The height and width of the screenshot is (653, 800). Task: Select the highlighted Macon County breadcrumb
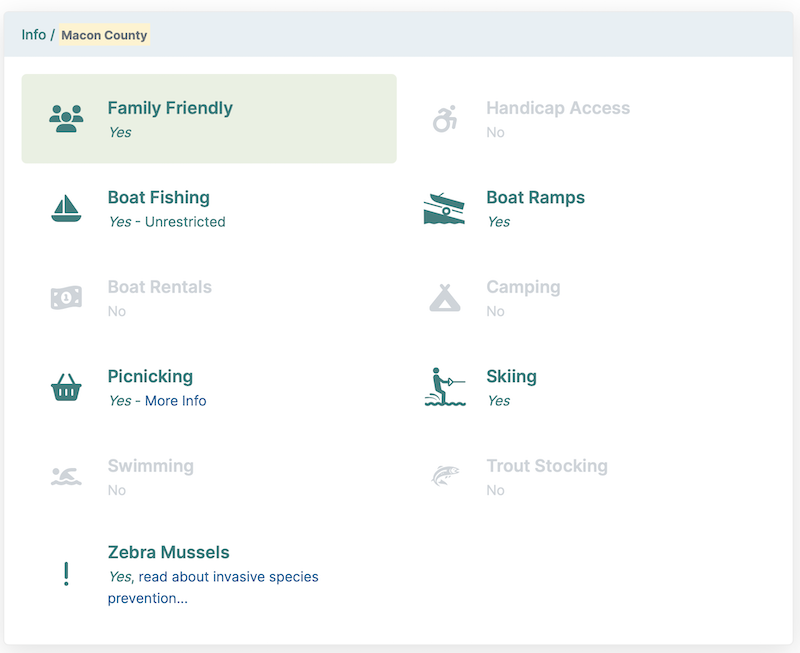[104, 35]
